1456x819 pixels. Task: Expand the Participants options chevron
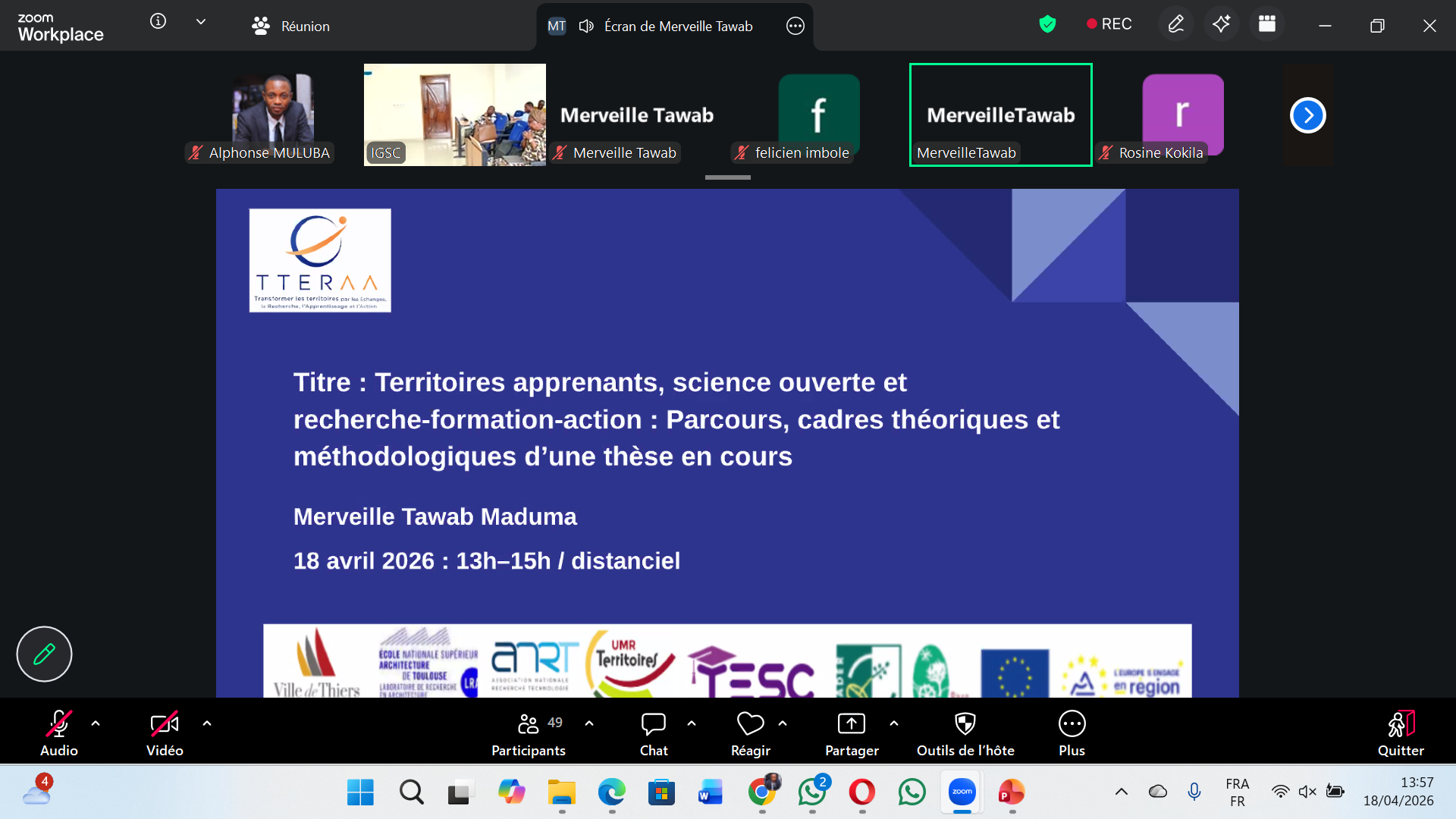point(590,723)
